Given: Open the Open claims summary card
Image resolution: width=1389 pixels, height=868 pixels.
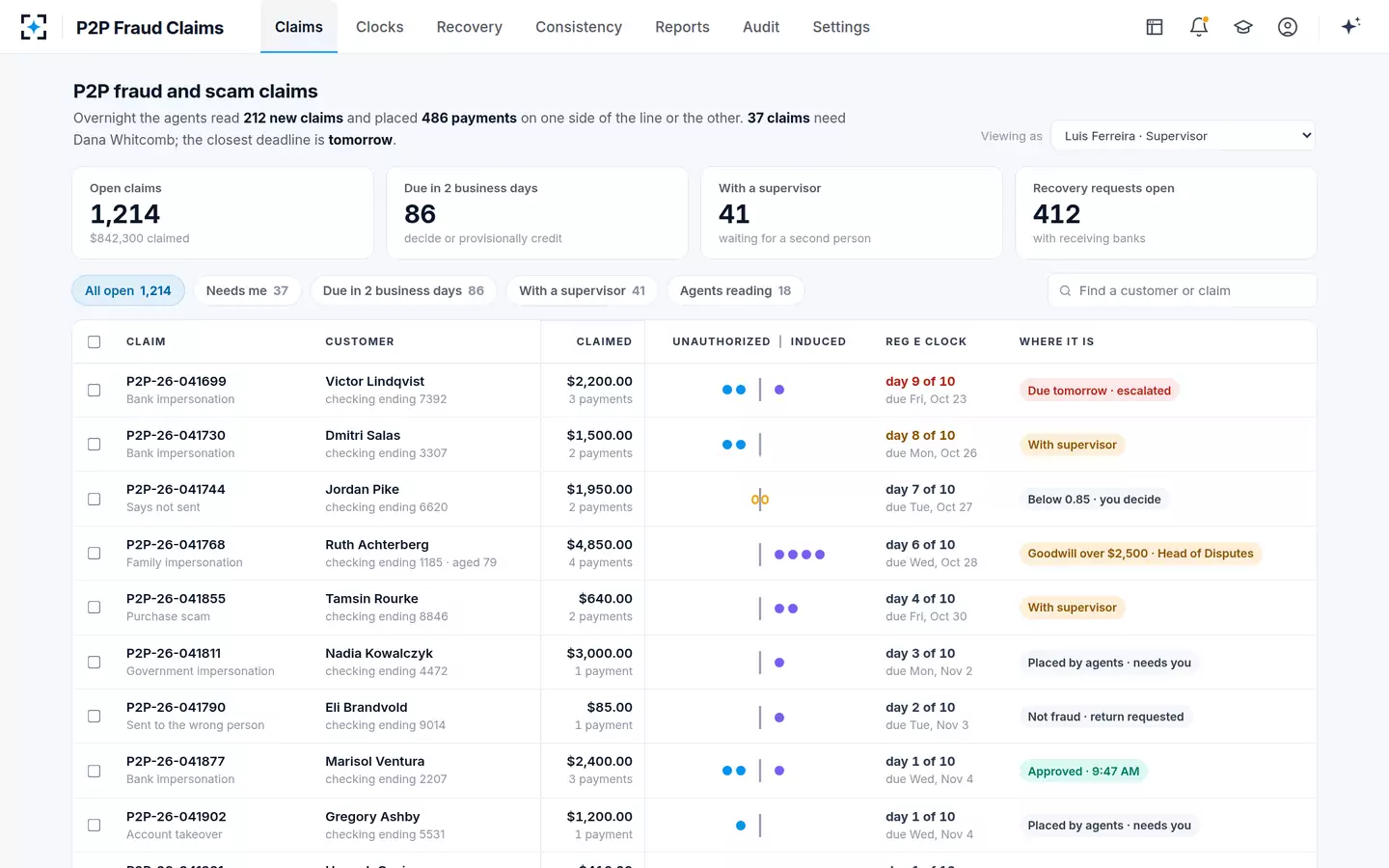Looking at the screenshot, I should (223, 213).
